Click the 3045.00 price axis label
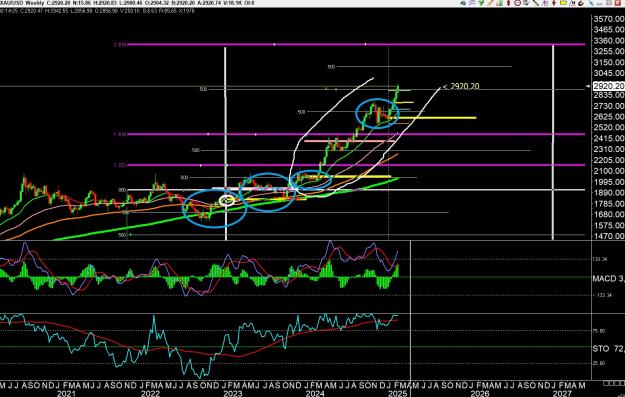This screenshot has height=397, width=625. point(609,73)
